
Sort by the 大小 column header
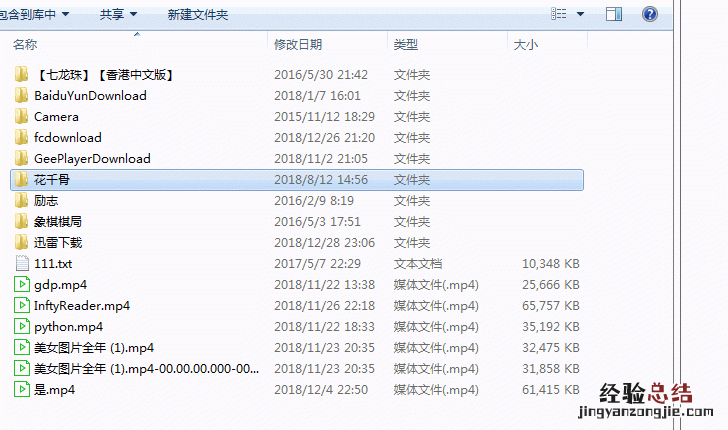(526, 45)
